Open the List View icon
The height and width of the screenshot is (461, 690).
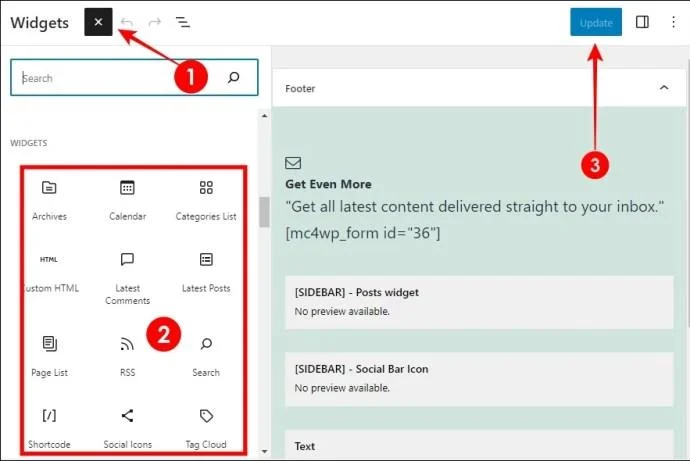(183, 22)
